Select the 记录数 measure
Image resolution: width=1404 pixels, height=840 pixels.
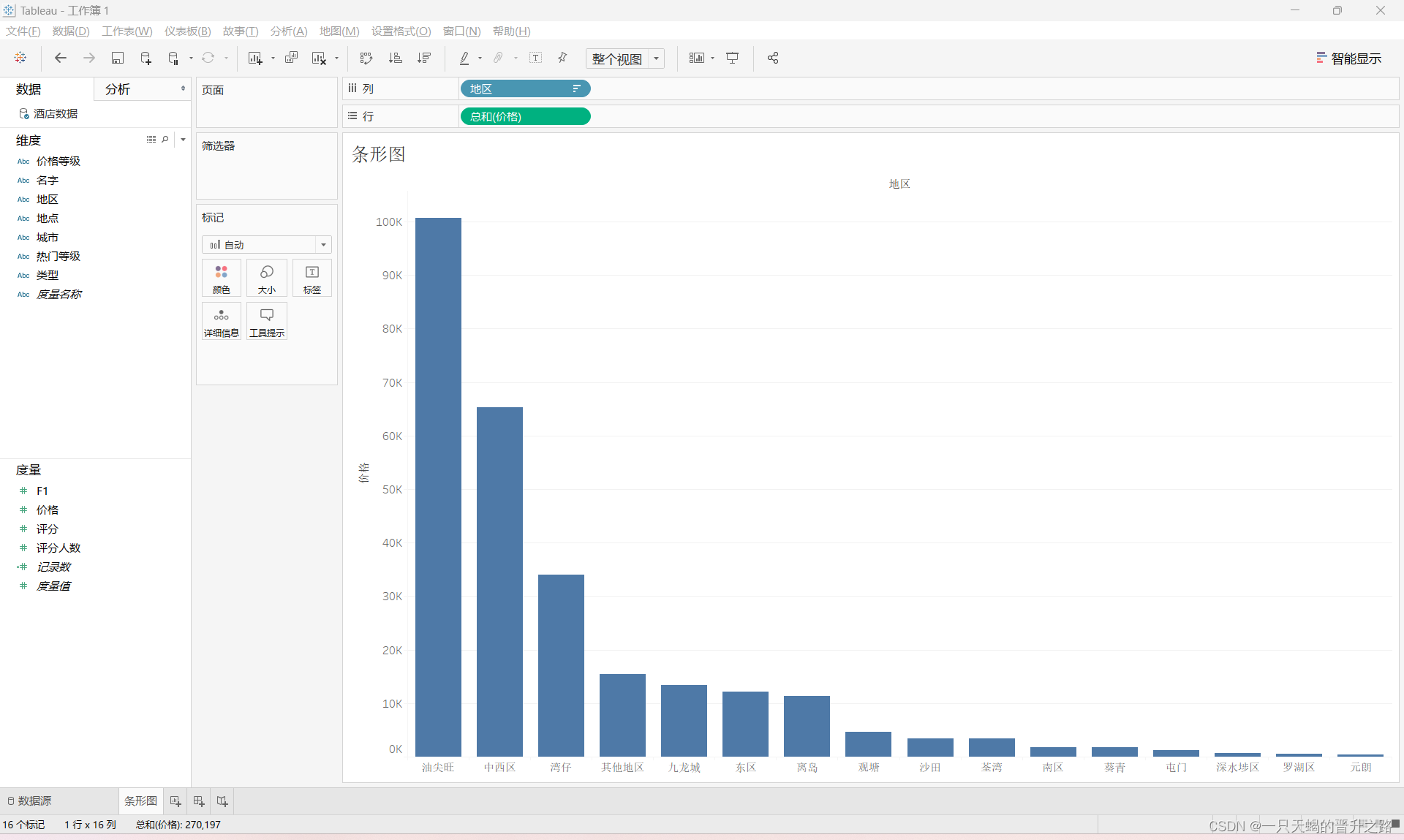point(53,567)
